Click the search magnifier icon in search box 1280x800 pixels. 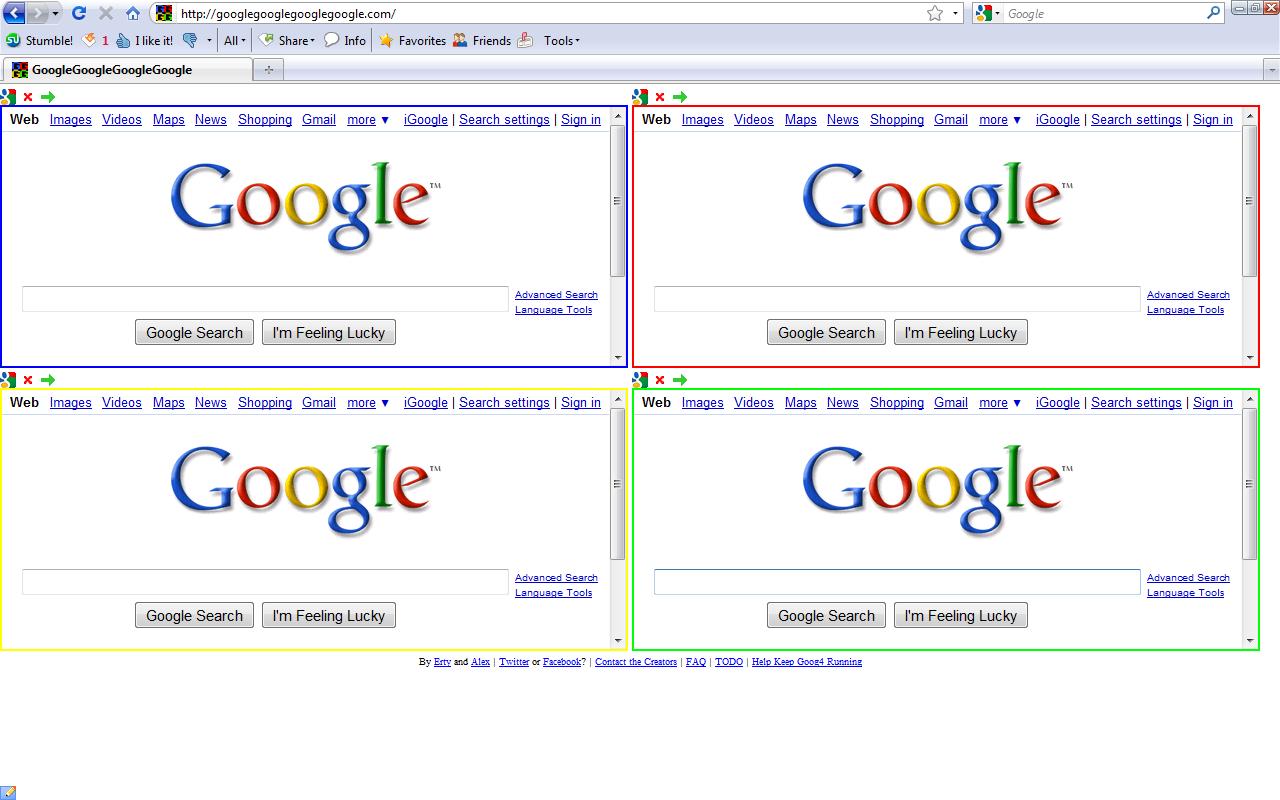(x=1213, y=13)
